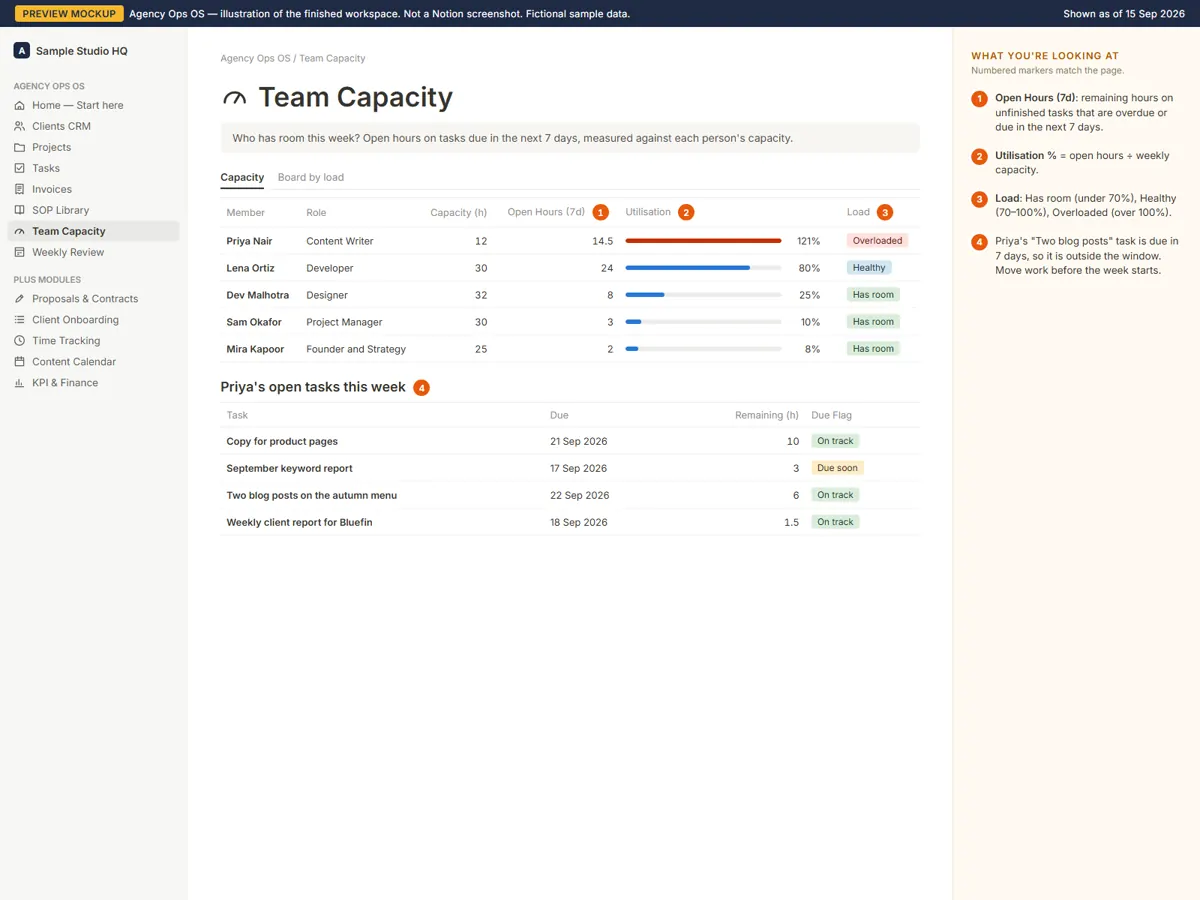Click the Due Flag column header

832,415
